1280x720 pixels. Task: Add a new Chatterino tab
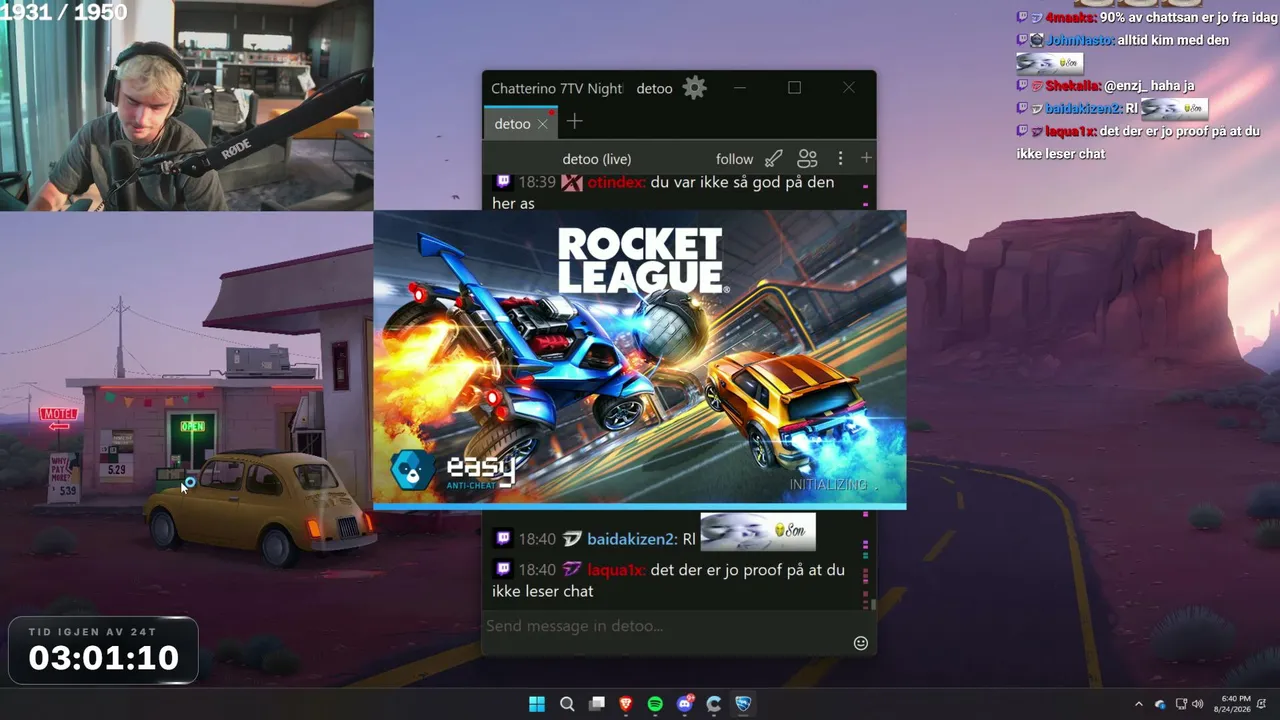pyautogui.click(x=574, y=122)
